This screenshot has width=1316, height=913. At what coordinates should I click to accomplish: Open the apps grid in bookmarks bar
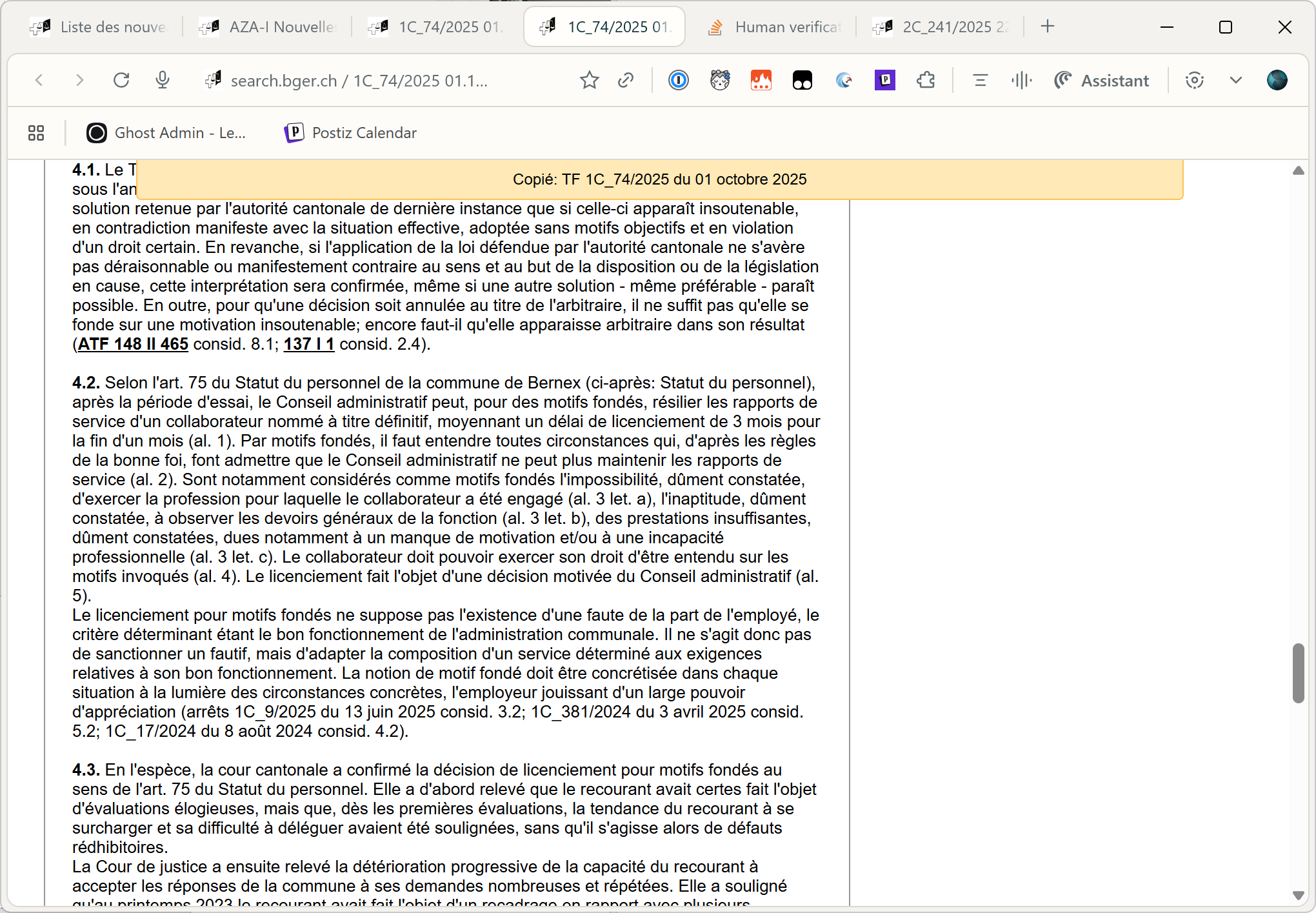click(36, 133)
